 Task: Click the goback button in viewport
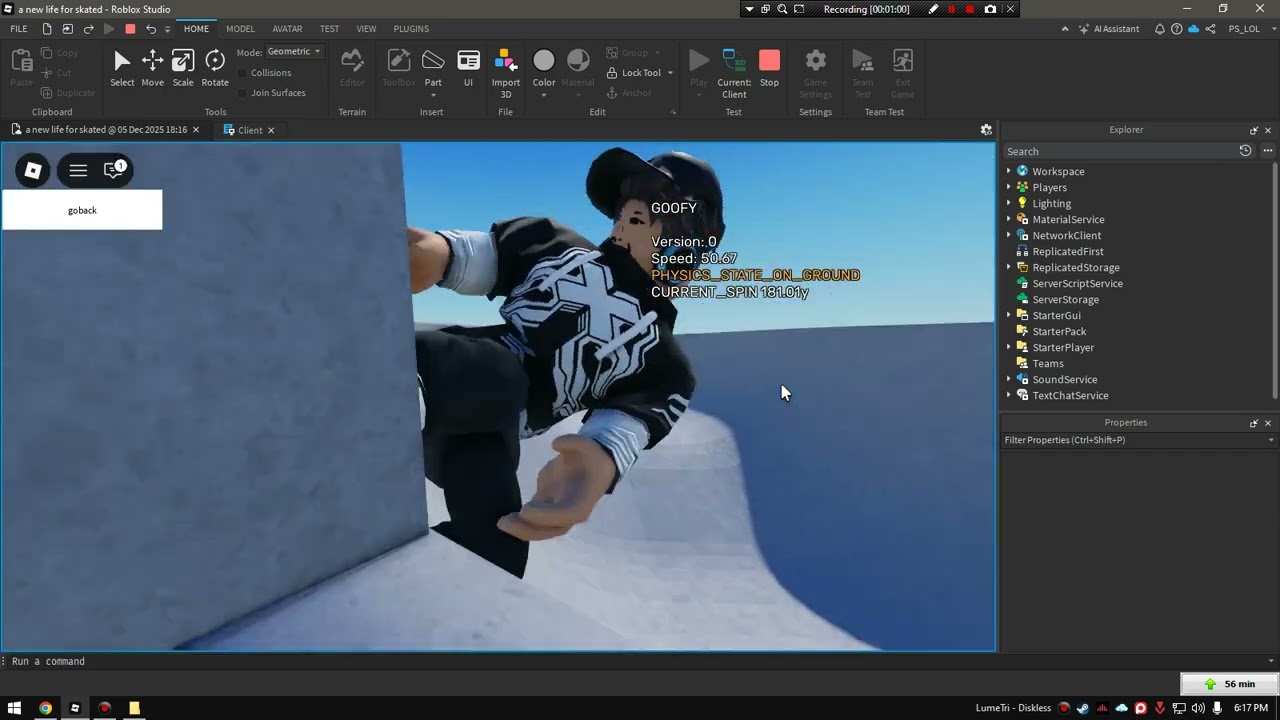(x=82, y=210)
